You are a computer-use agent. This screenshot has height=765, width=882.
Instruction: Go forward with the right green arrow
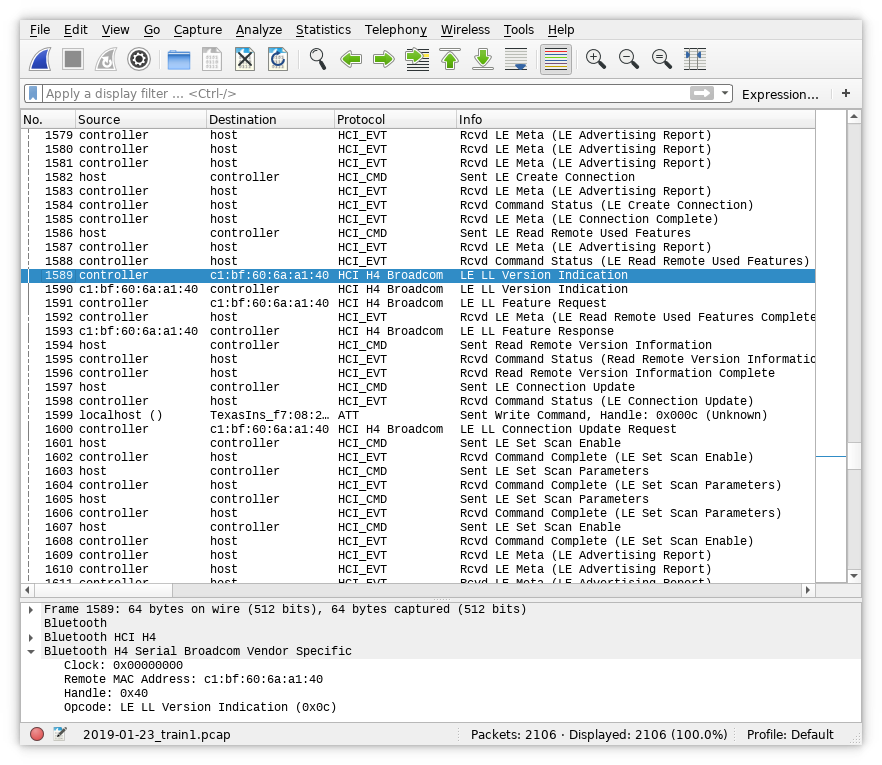pos(384,59)
